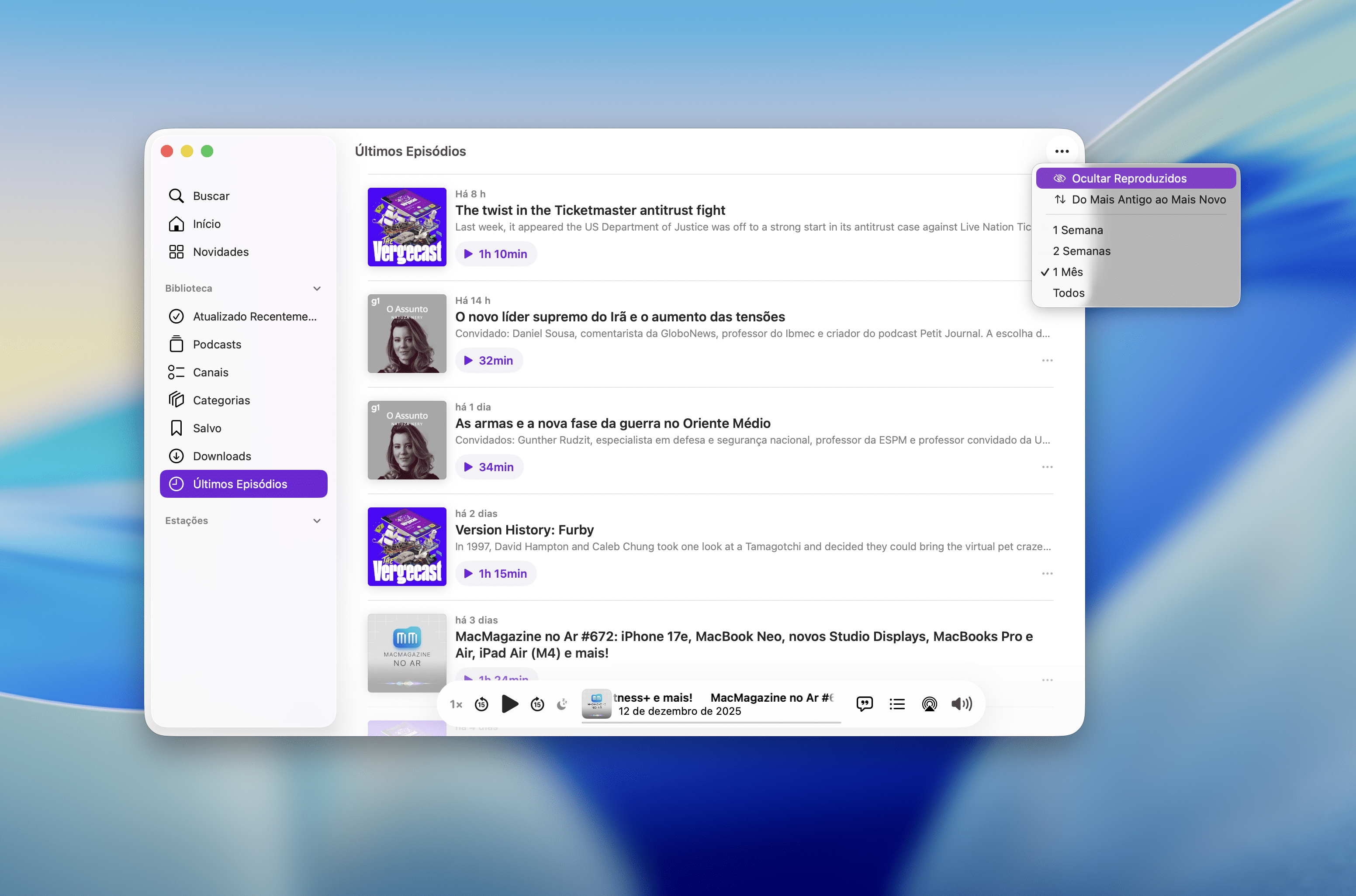Open Downloads in the sidebar
Viewport: 1356px width, 896px height.
[x=222, y=456]
